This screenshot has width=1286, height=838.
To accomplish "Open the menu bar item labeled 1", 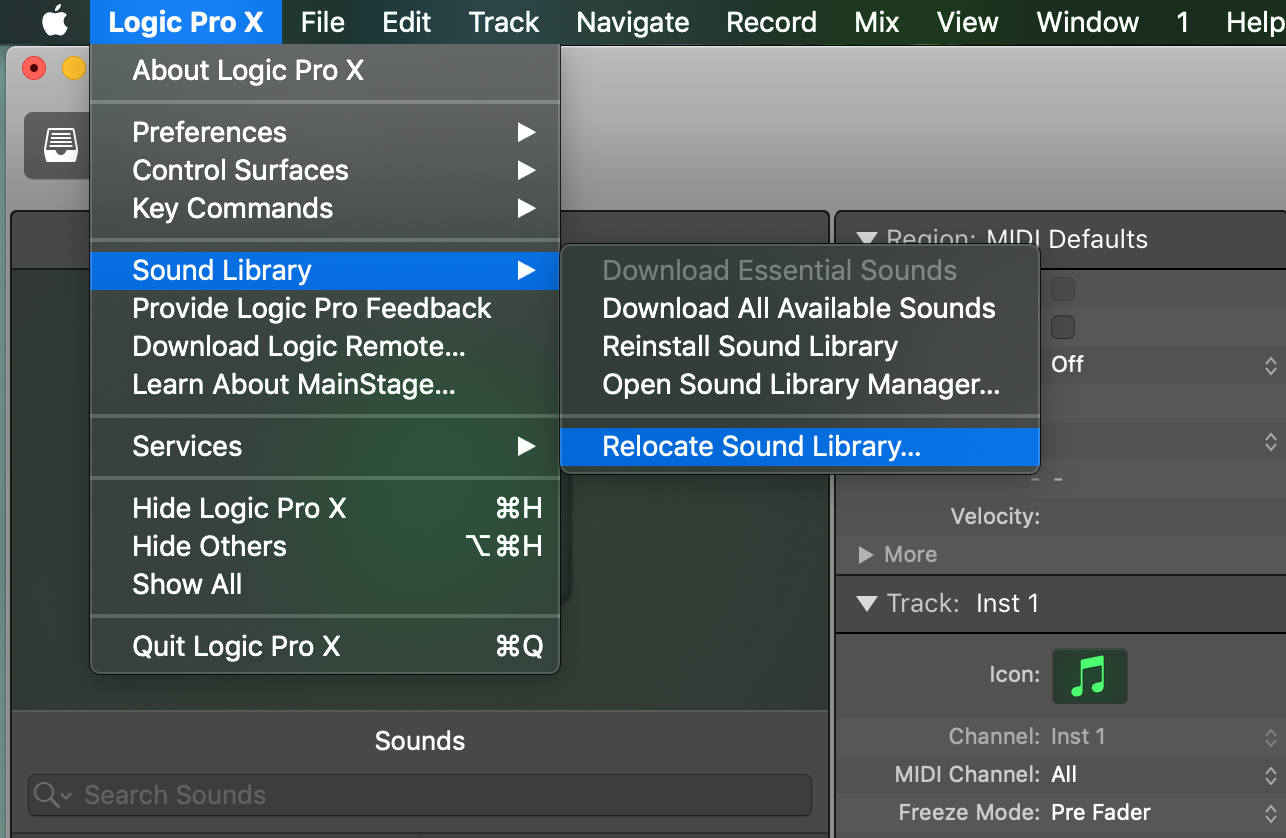I will [x=1182, y=22].
